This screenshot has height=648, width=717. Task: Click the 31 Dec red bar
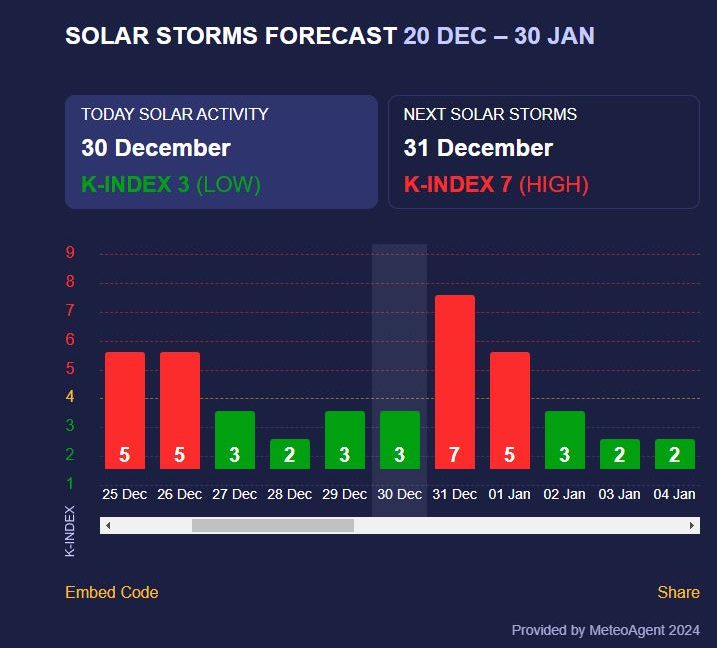(x=454, y=382)
